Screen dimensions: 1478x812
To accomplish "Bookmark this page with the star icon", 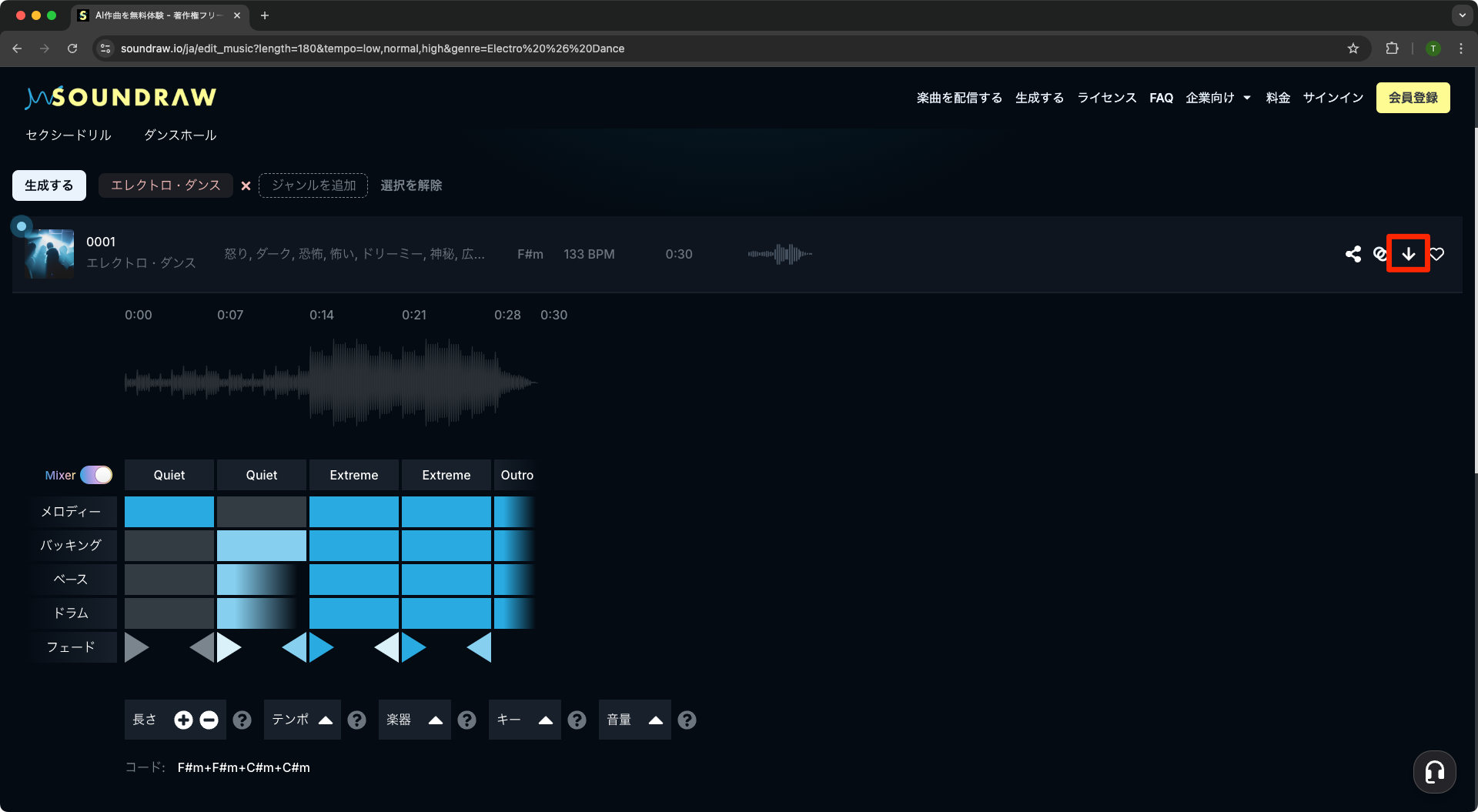I will tap(1353, 48).
